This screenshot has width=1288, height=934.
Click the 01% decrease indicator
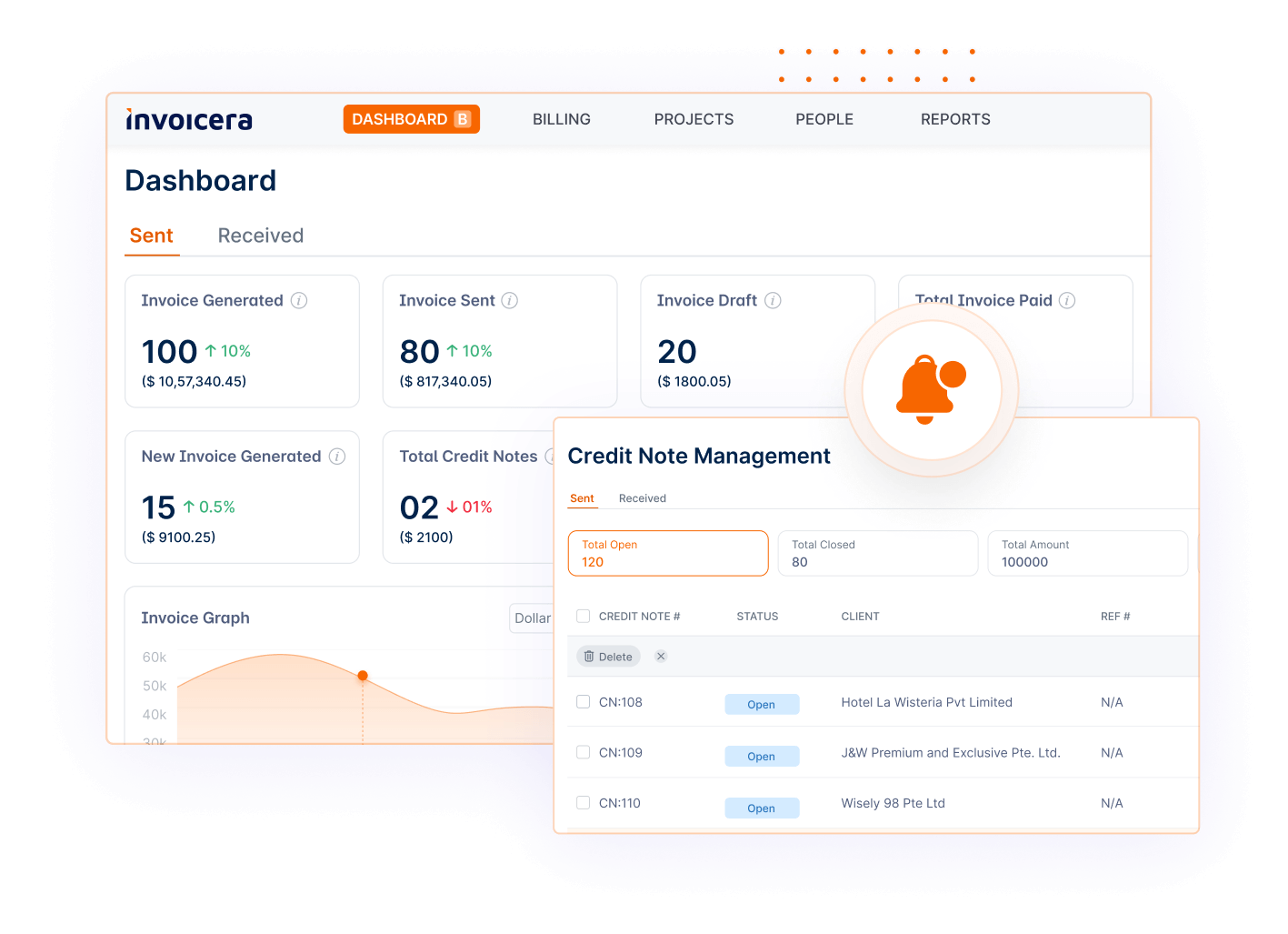(469, 507)
